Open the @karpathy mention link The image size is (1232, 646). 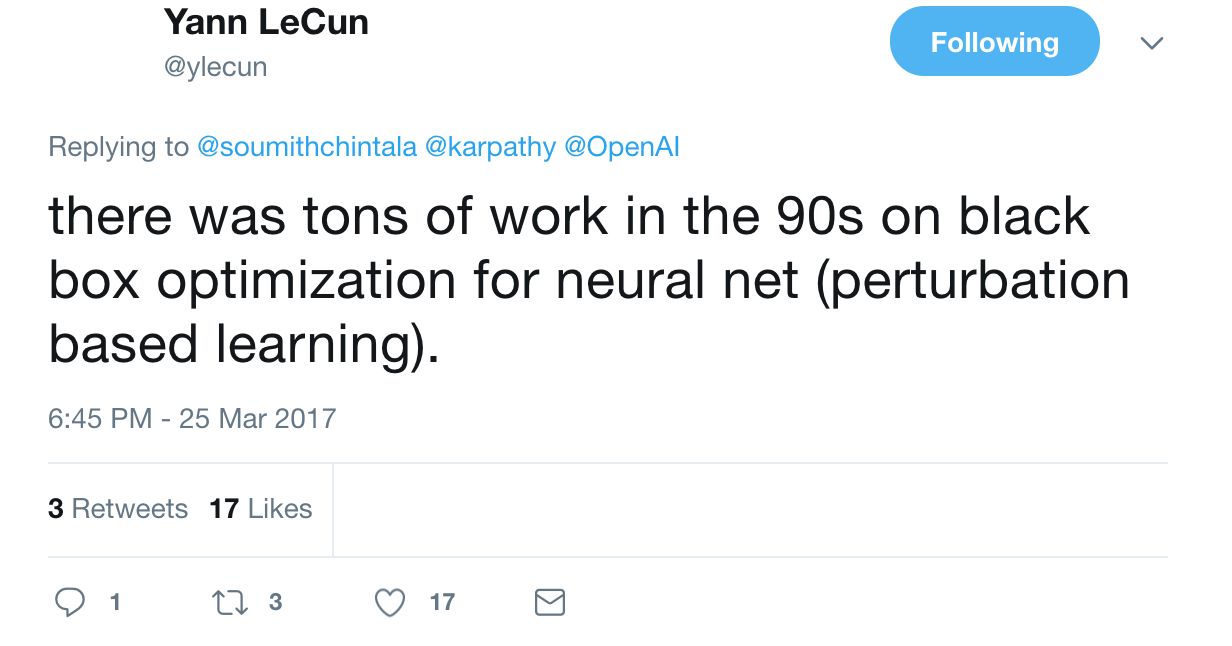[x=490, y=147]
